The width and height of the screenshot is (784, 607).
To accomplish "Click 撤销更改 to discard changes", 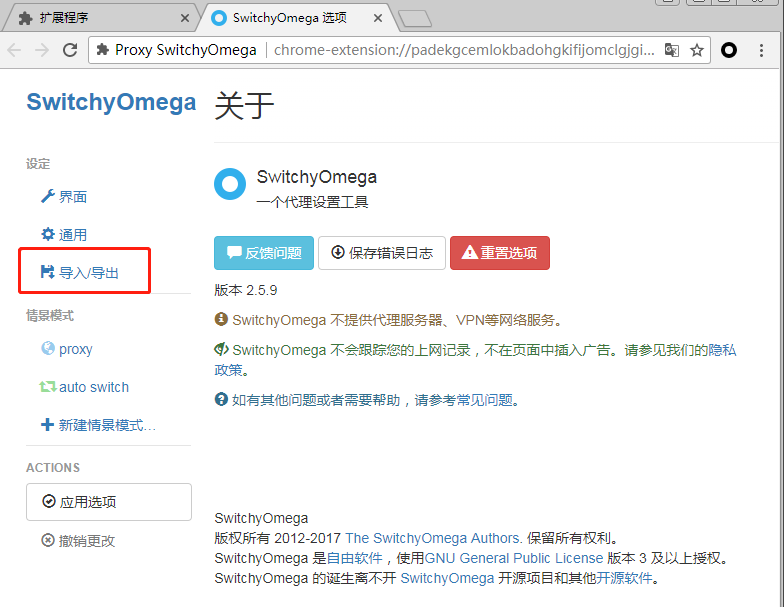I will pyautogui.click(x=78, y=540).
